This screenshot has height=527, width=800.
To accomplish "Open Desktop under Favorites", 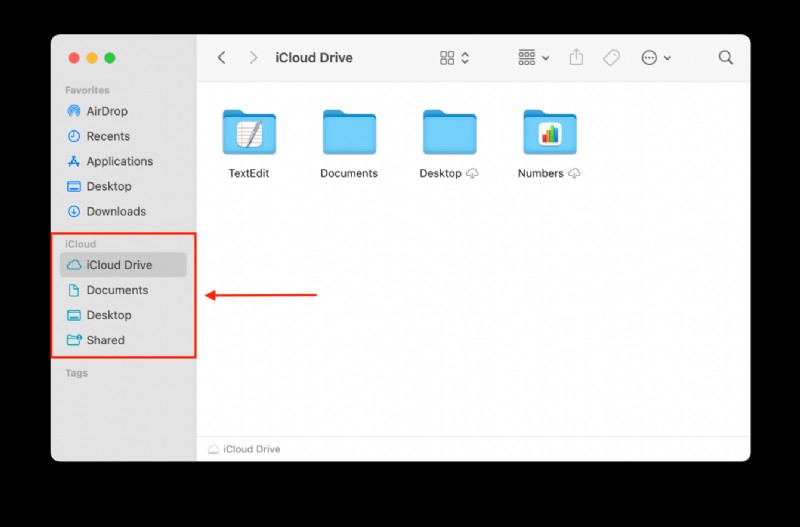I will click(123, 186).
